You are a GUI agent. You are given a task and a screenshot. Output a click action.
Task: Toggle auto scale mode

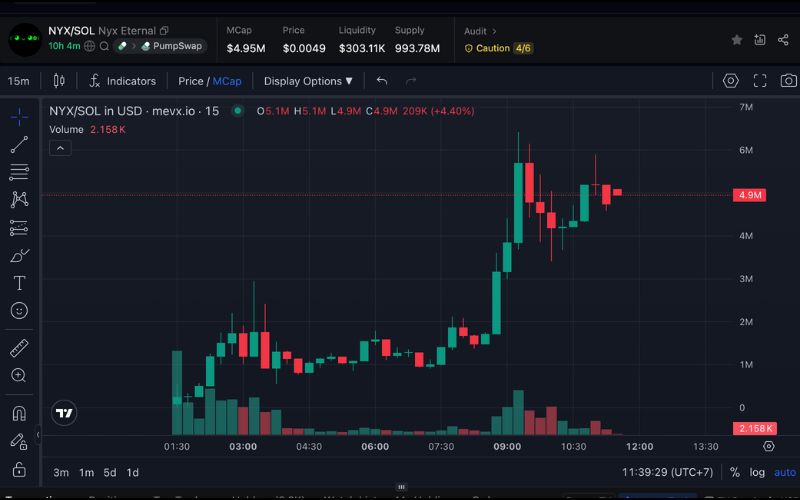pos(785,472)
